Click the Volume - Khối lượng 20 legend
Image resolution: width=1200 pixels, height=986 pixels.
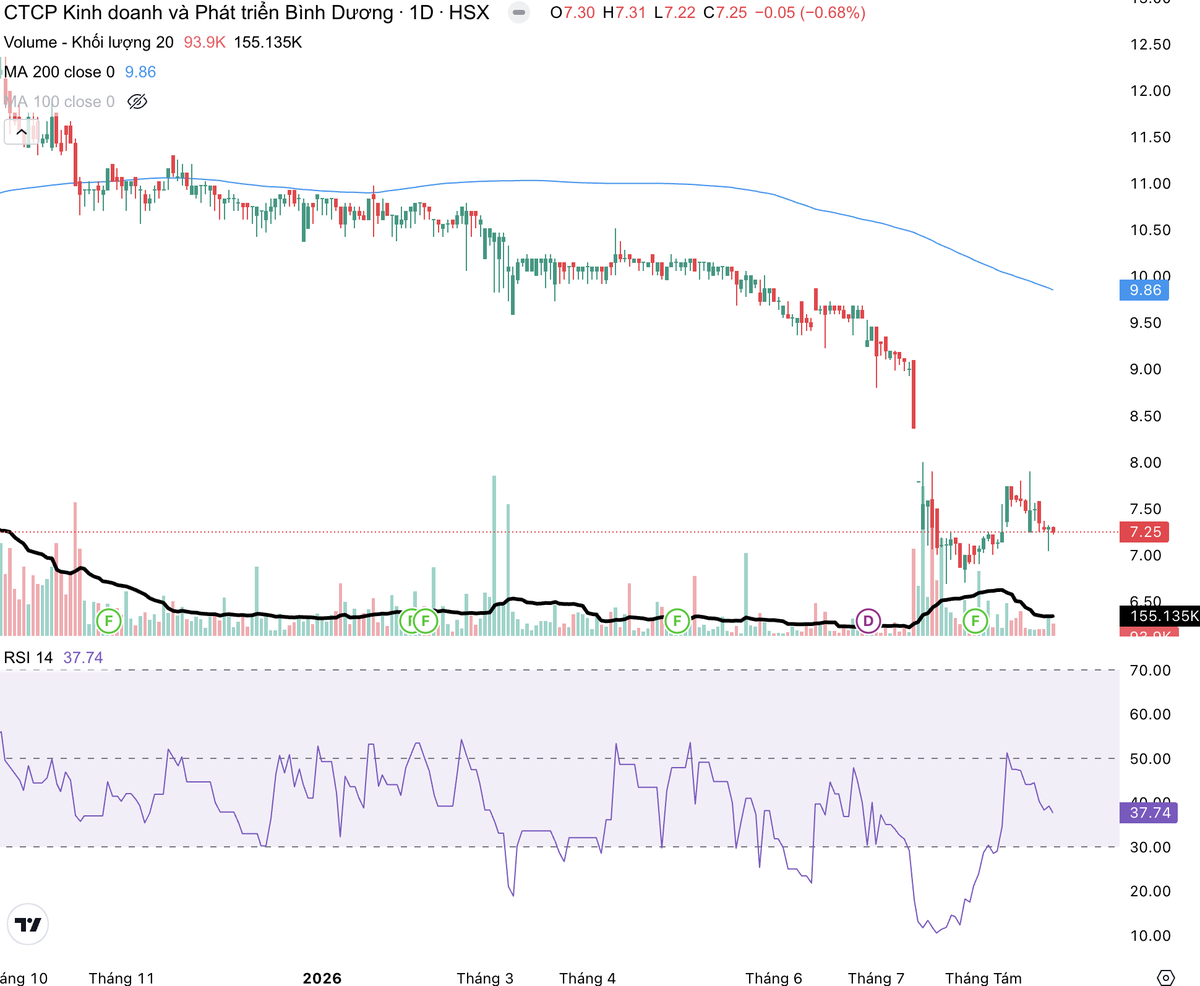pos(89,43)
